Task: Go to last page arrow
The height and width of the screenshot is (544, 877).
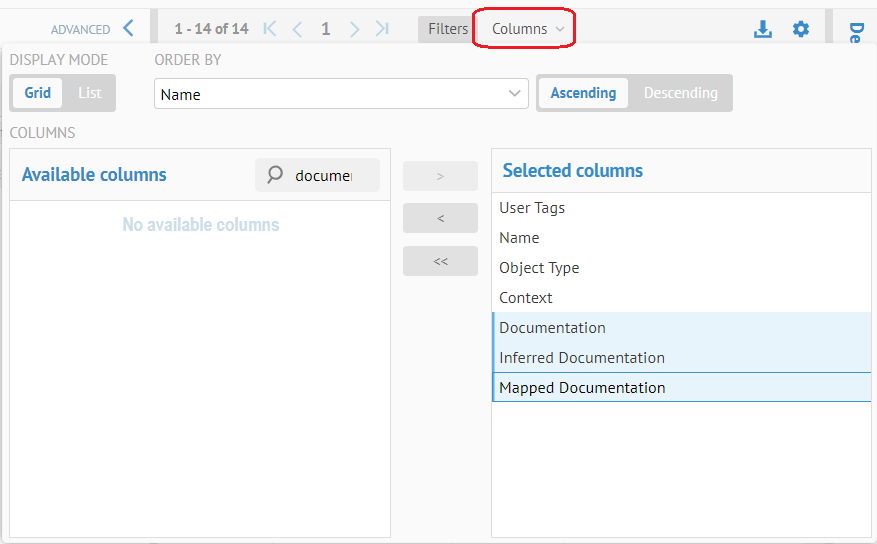Action: pos(382,29)
